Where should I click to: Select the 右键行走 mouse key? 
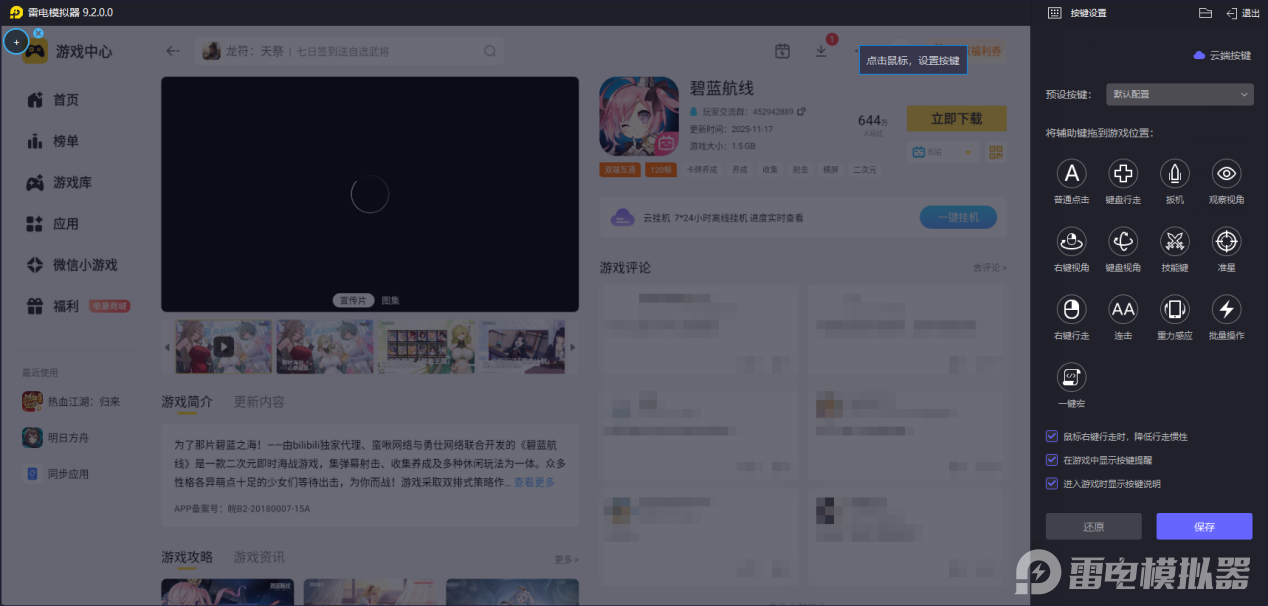pos(1071,309)
